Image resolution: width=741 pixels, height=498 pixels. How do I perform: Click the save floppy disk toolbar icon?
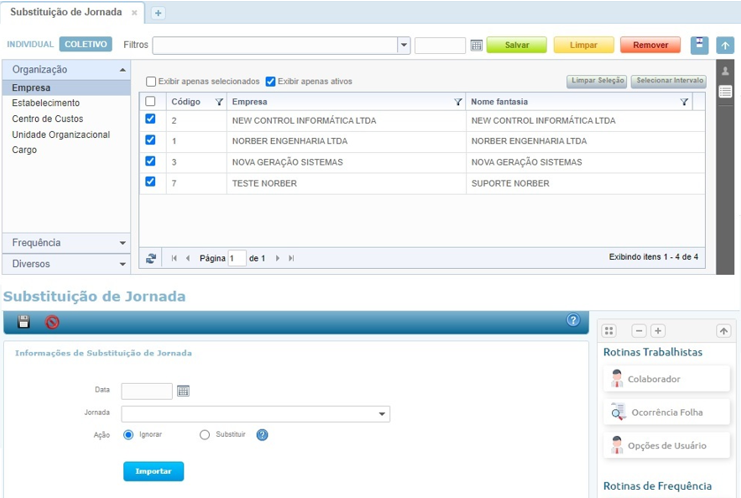pyautogui.click(x=24, y=322)
